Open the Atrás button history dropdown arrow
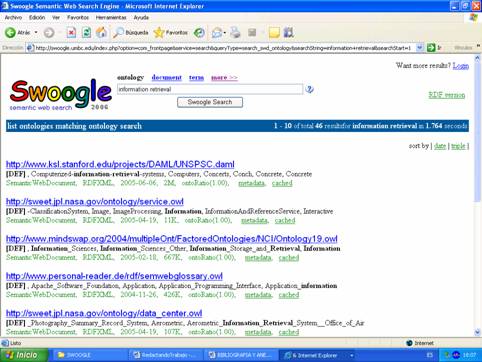The height and width of the screenshot is (362, 482). click(x=36, y=32)
